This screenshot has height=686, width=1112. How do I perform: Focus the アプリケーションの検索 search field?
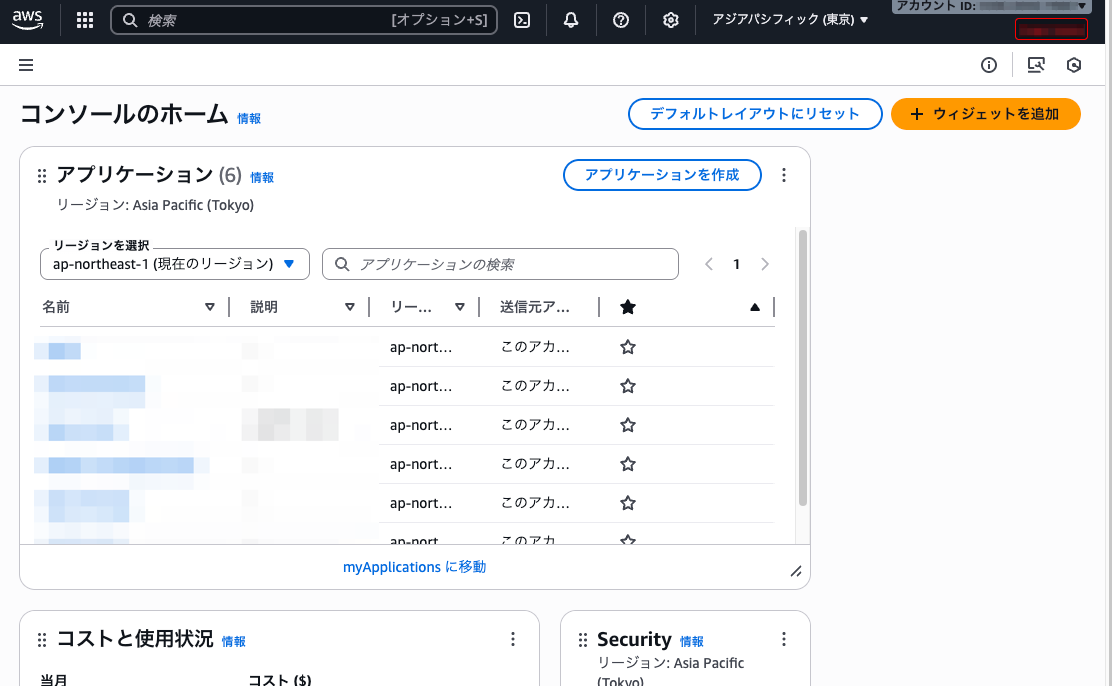point(500,264)
